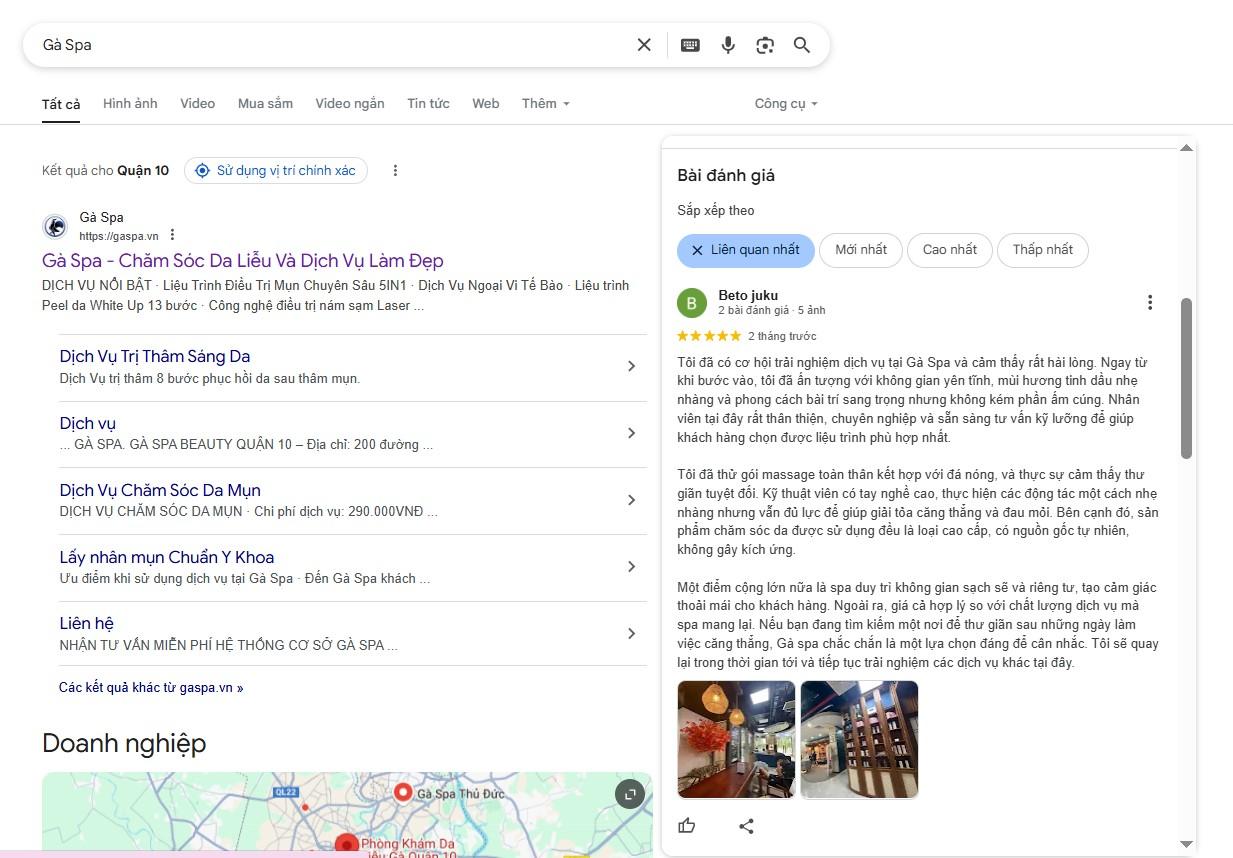Open the Công cụ tools dropdown
The width and height of the screenshot is (1233, 858).
786,103
